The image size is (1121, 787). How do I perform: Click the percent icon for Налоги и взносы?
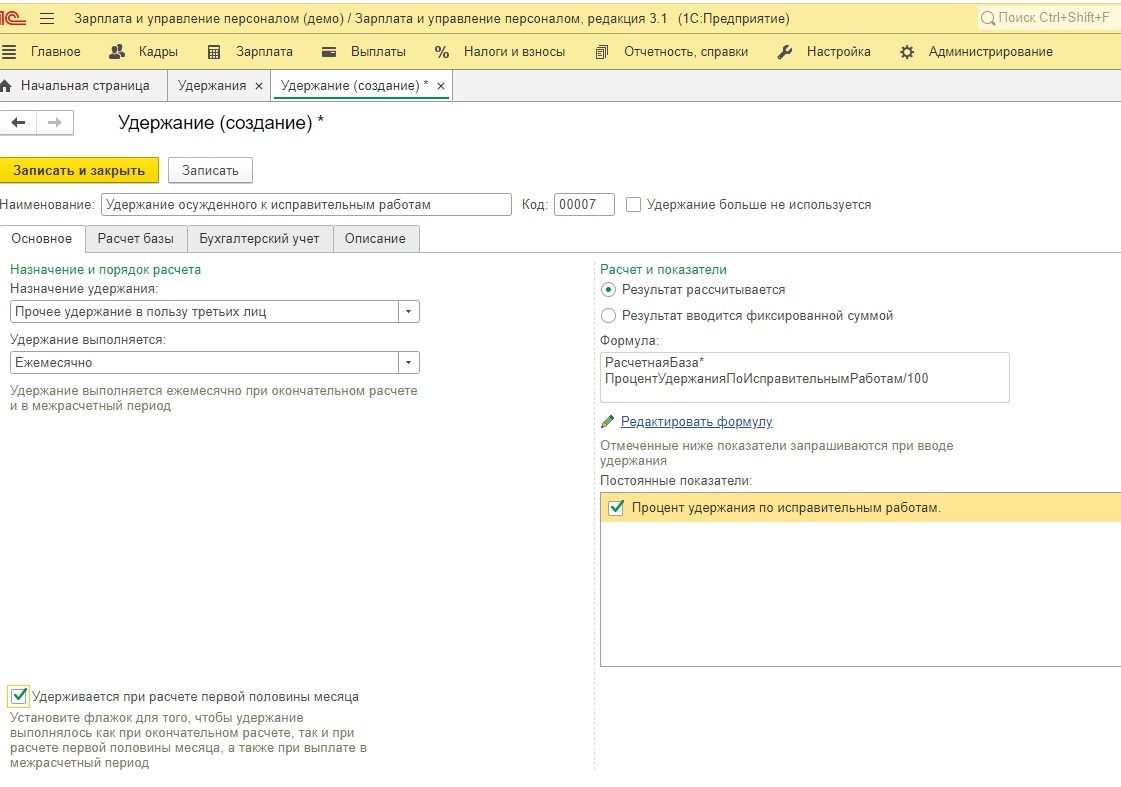[x=442, y=51]
